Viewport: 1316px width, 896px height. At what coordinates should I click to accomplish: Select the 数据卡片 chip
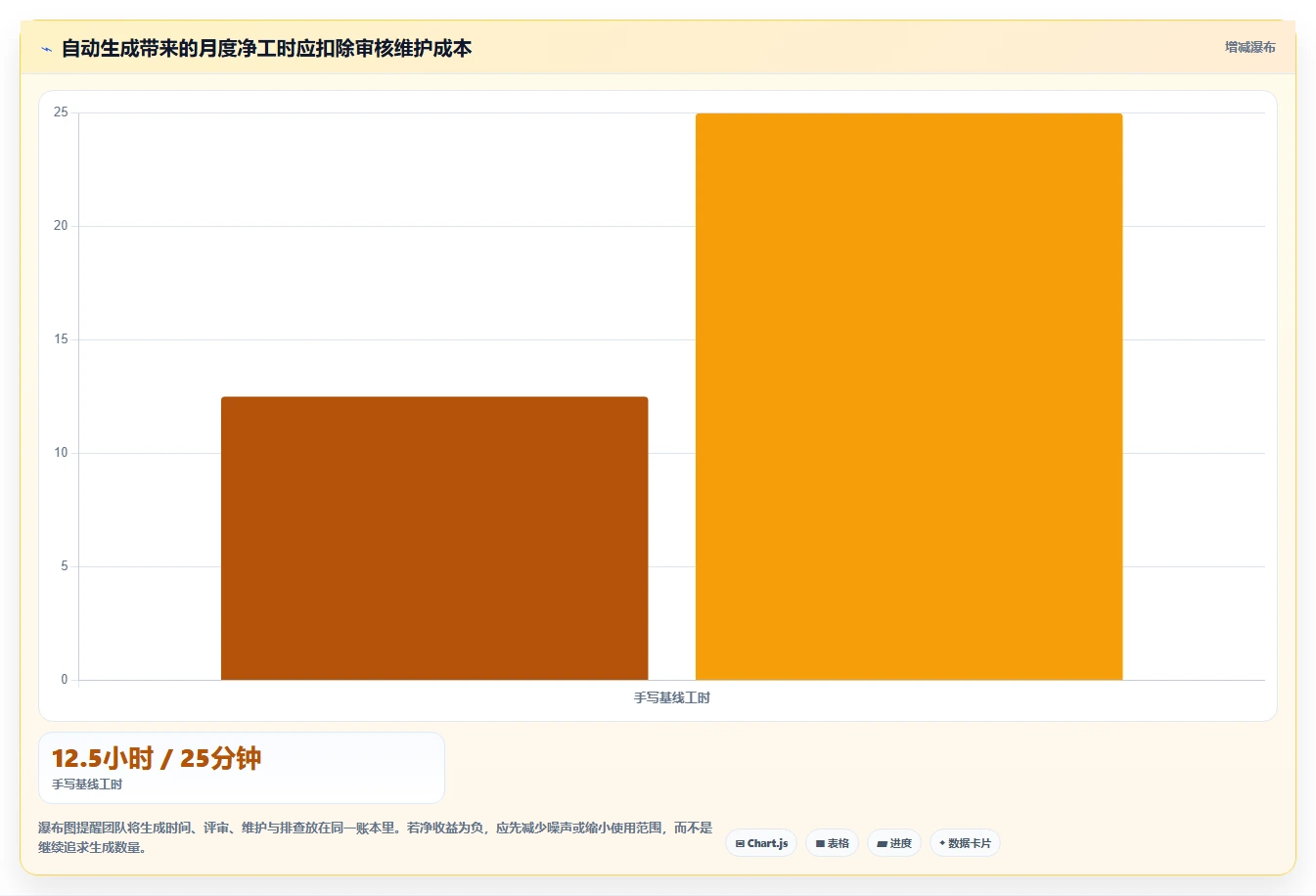(965, 843)
